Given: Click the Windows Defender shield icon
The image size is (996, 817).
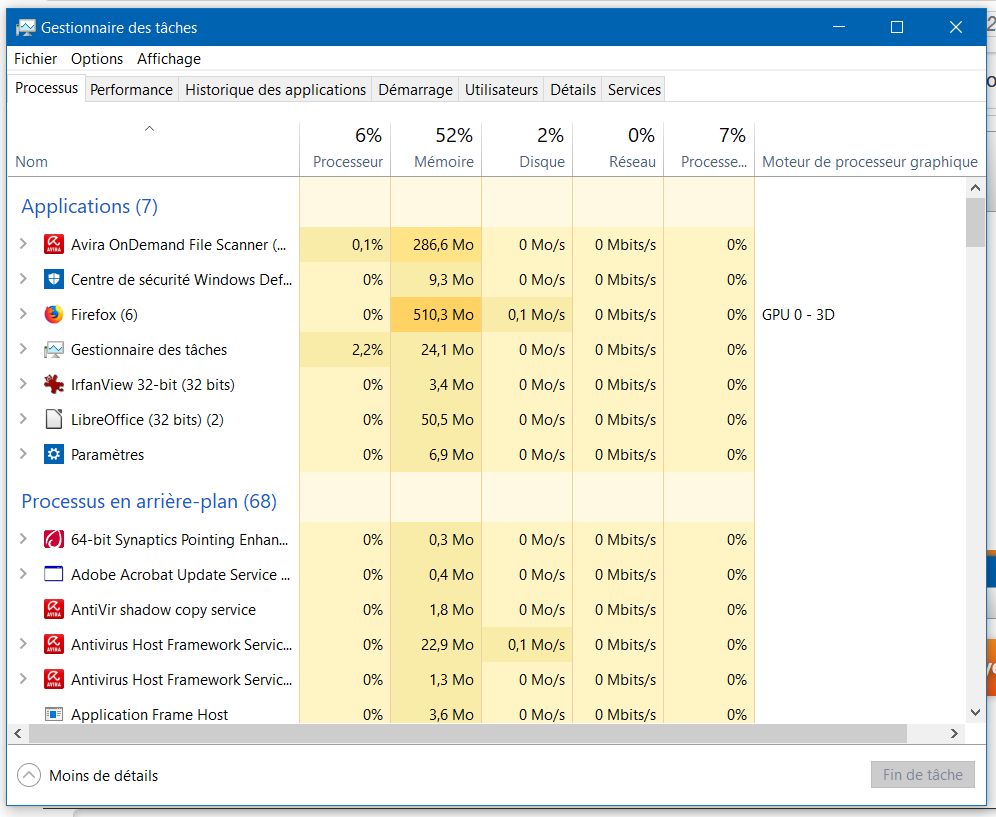Looking at the screenshot, I should (54, 280).
